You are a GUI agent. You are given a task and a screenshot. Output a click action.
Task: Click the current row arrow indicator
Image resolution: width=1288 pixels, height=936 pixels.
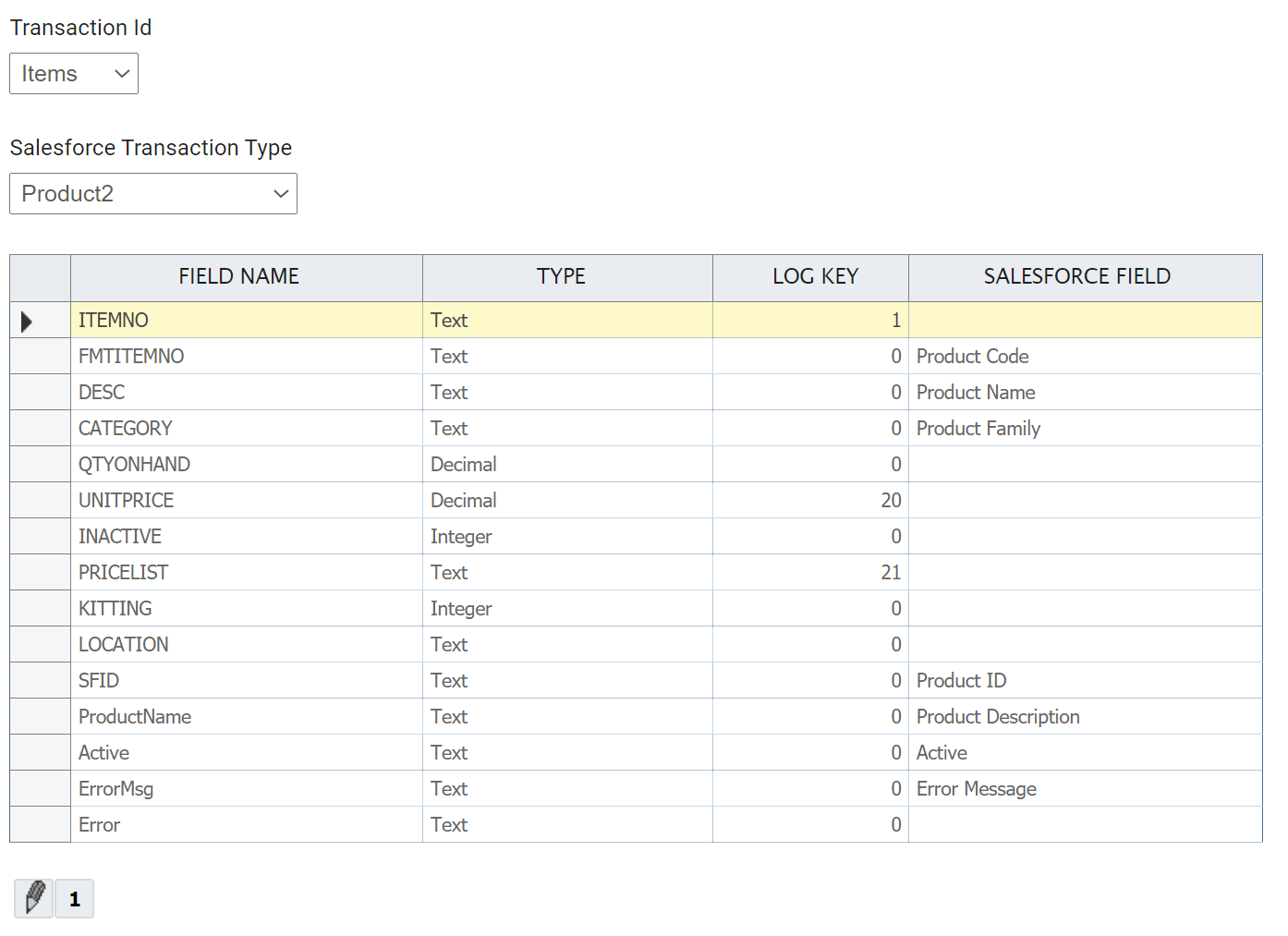[28, 322]
